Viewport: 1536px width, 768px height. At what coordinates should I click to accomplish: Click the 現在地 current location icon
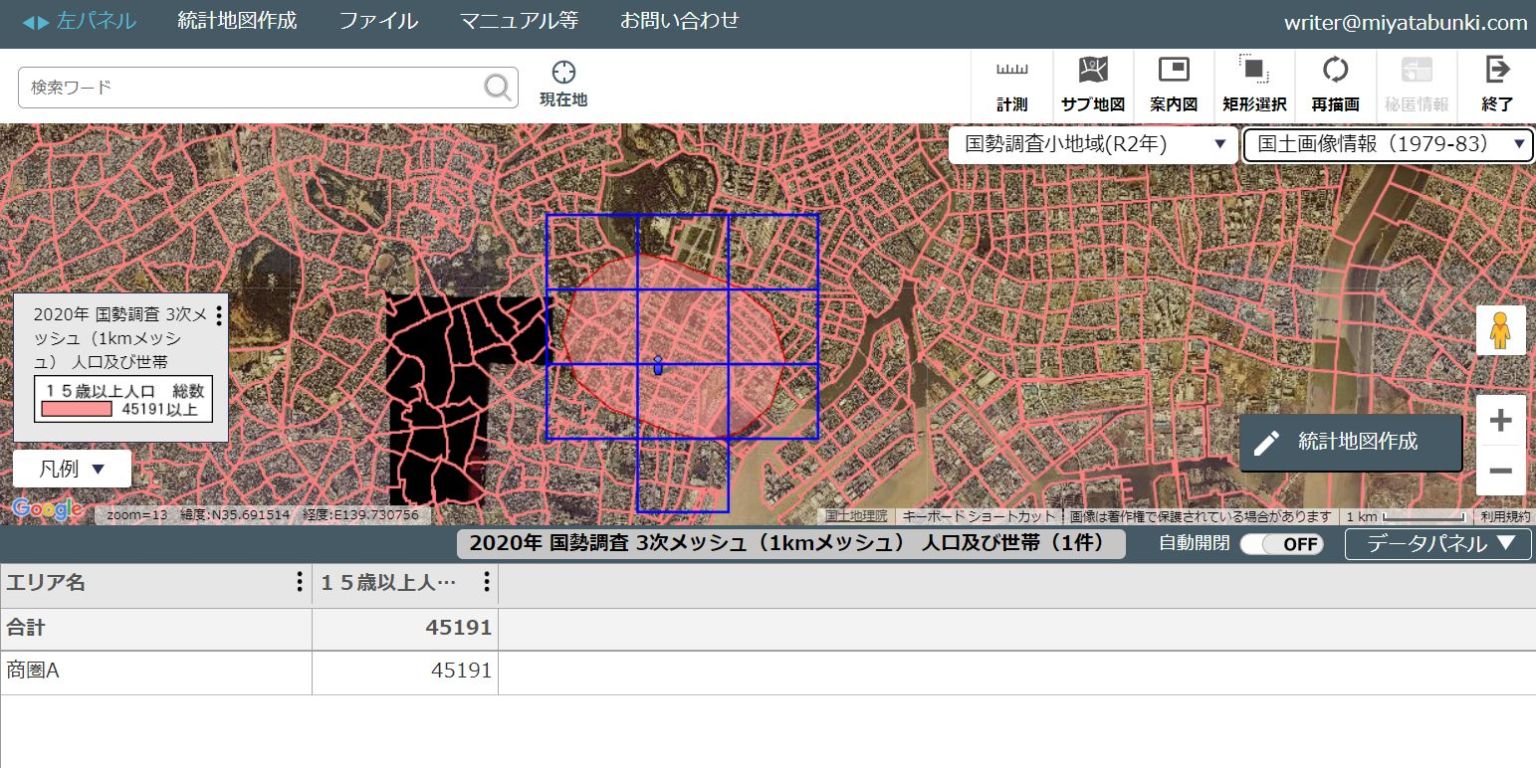[563, 80]
